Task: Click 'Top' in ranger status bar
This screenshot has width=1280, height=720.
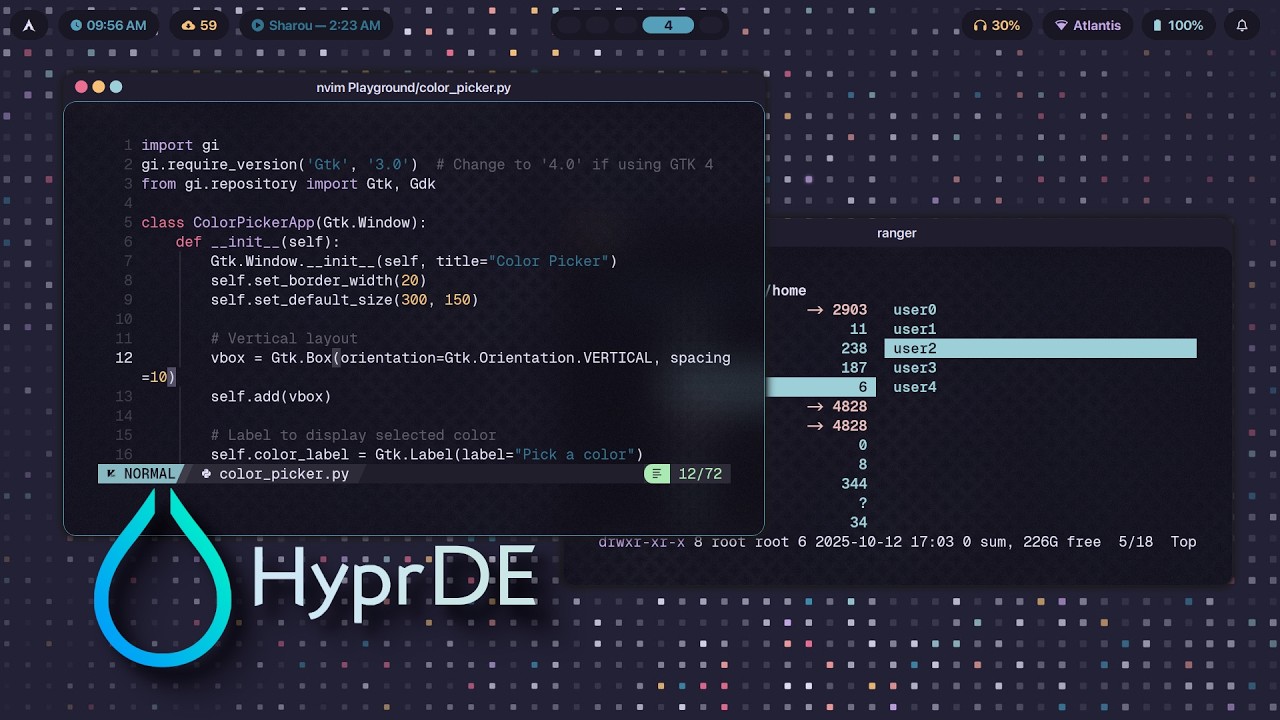Action: click(1183, 542)
